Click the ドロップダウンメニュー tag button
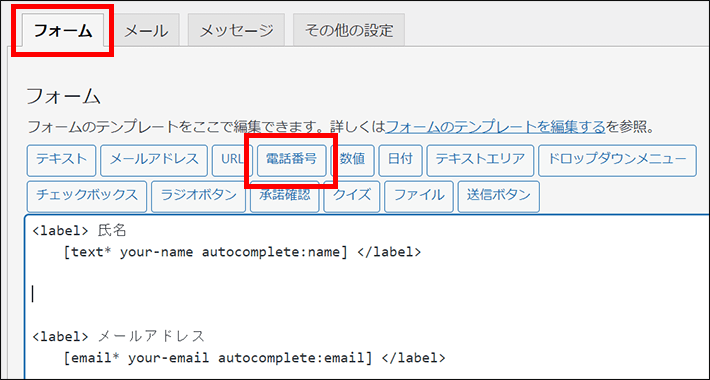The width and height of the screenshot is (710, 380). tap(617, 160)
